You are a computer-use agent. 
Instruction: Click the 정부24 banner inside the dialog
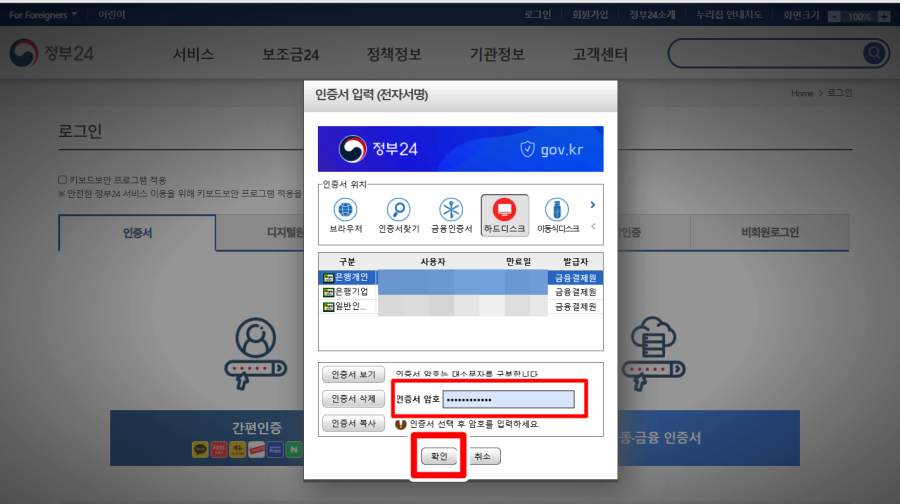point(460,149)
